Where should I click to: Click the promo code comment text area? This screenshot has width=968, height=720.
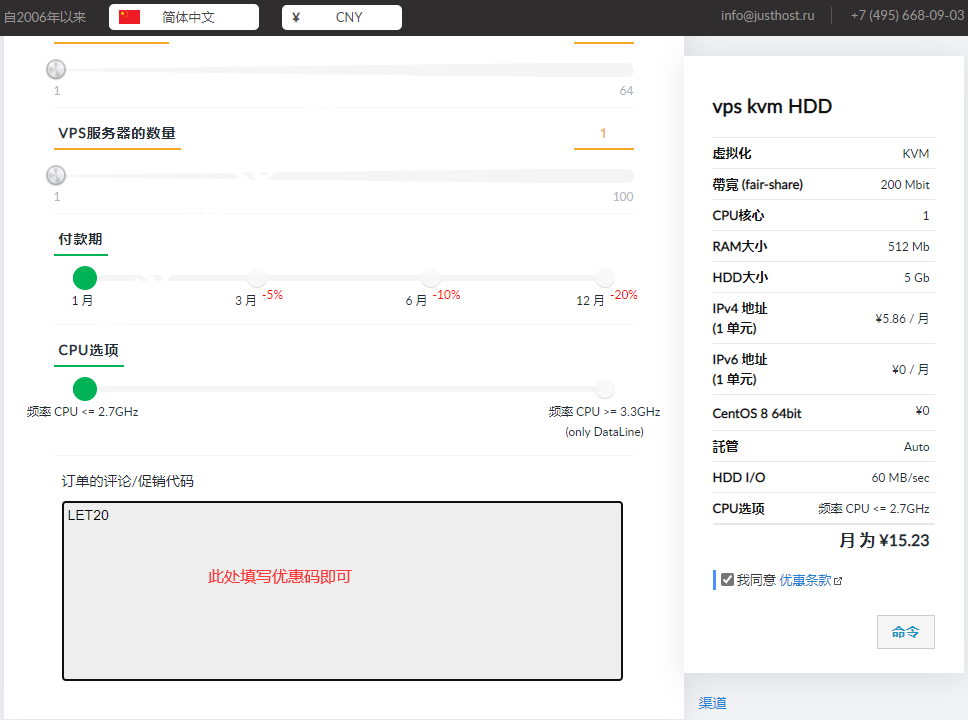(x=342, y=590)
